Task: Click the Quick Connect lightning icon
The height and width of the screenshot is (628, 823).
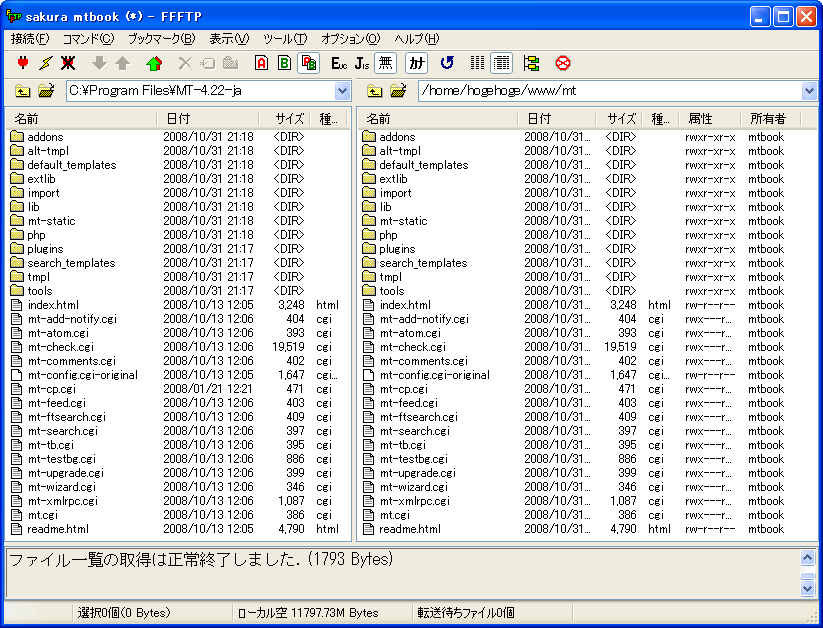Action: click(x=46, y=63)
